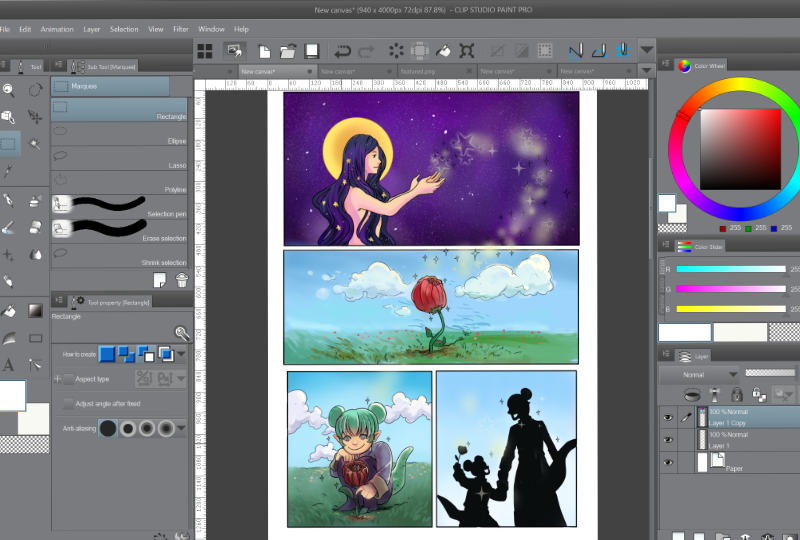Select the Airbrush tool
The width and height of the screenshot is (800, 540).
pyautogui.click(x=35, y=201)
